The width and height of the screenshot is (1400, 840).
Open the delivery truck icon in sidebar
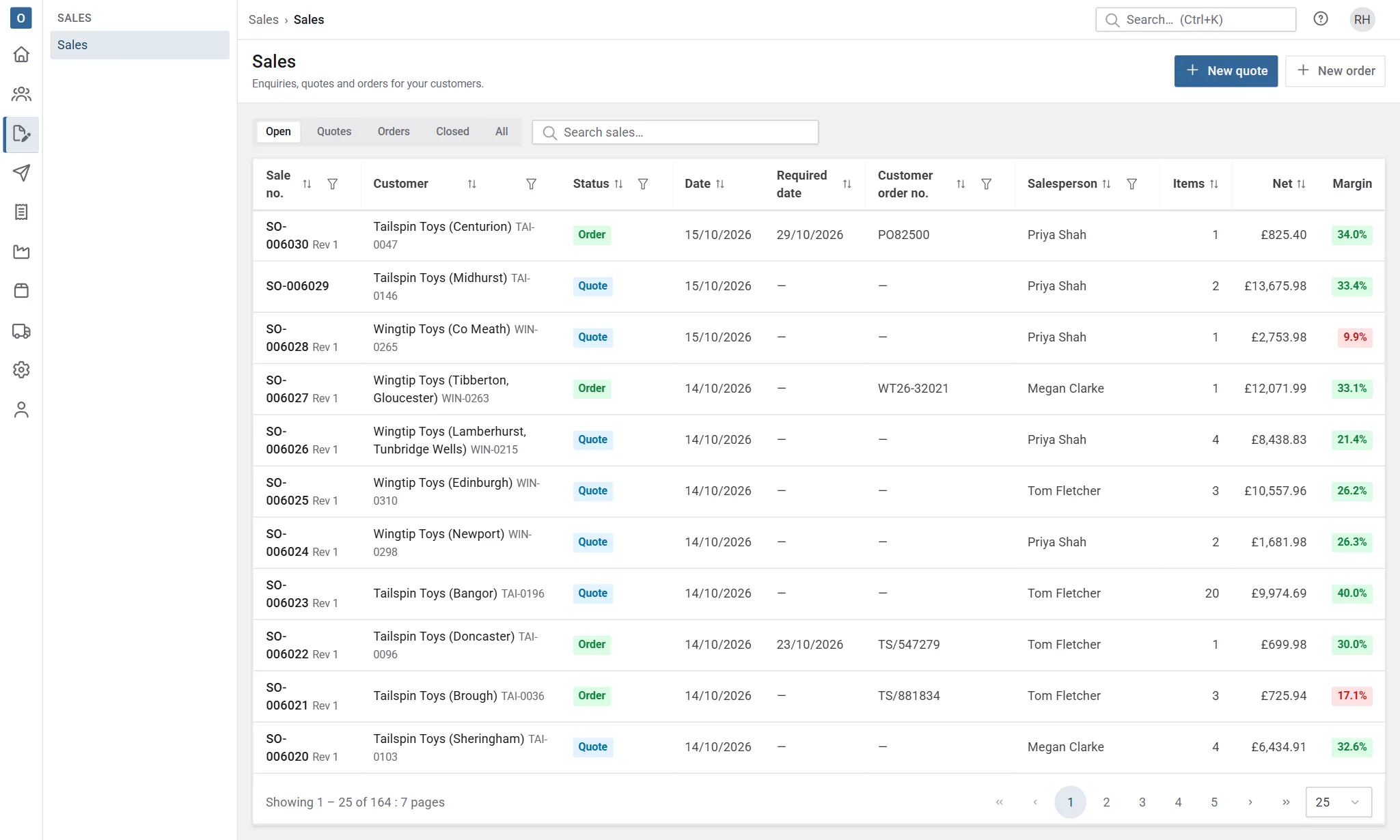(21, 331)
